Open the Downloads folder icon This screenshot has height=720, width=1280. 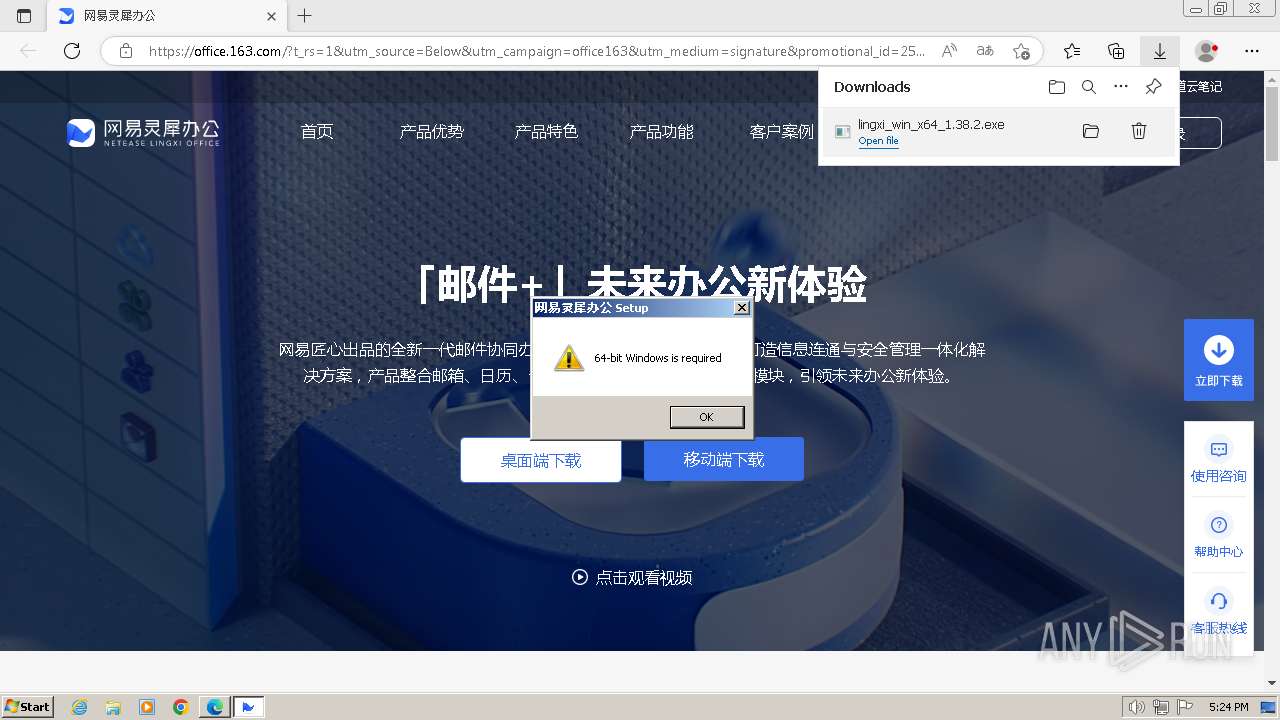click(1057, 87)
